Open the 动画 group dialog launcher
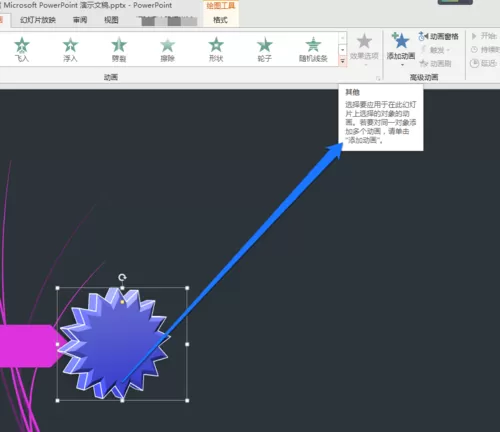This screenshot has height=432, width=500. (378, 78)
